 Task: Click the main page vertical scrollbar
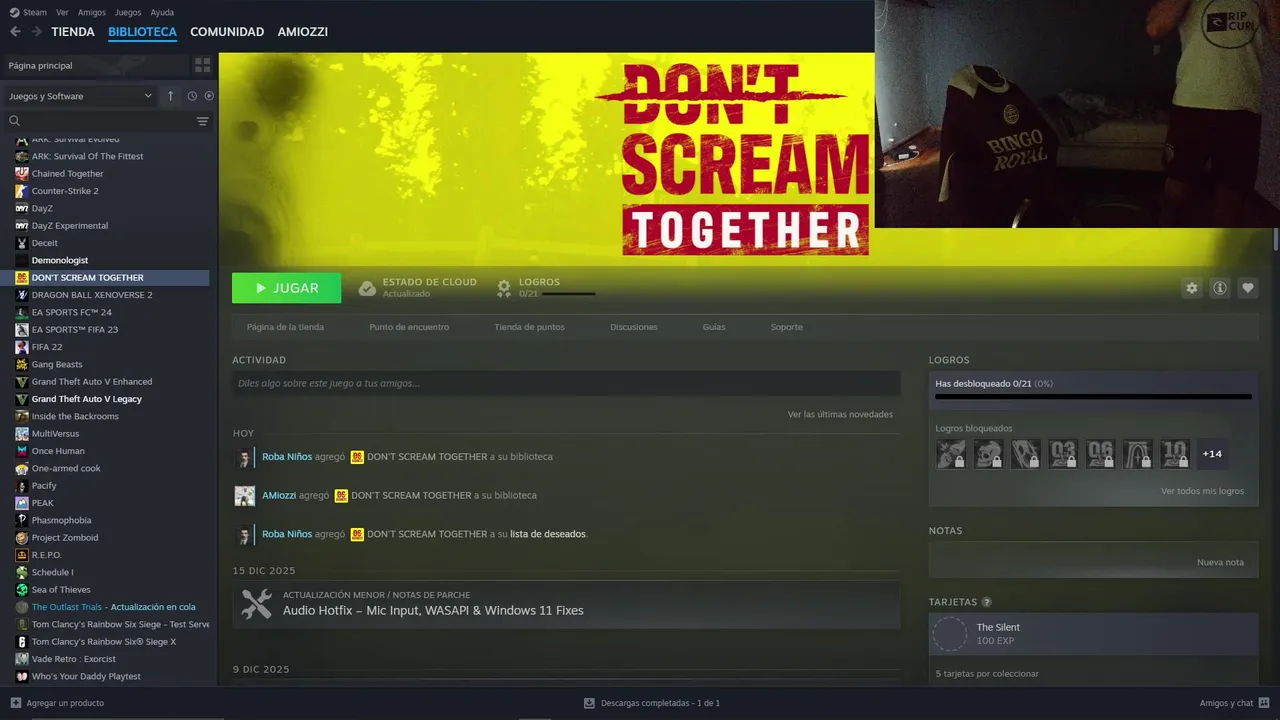(x=1275, y=240)
